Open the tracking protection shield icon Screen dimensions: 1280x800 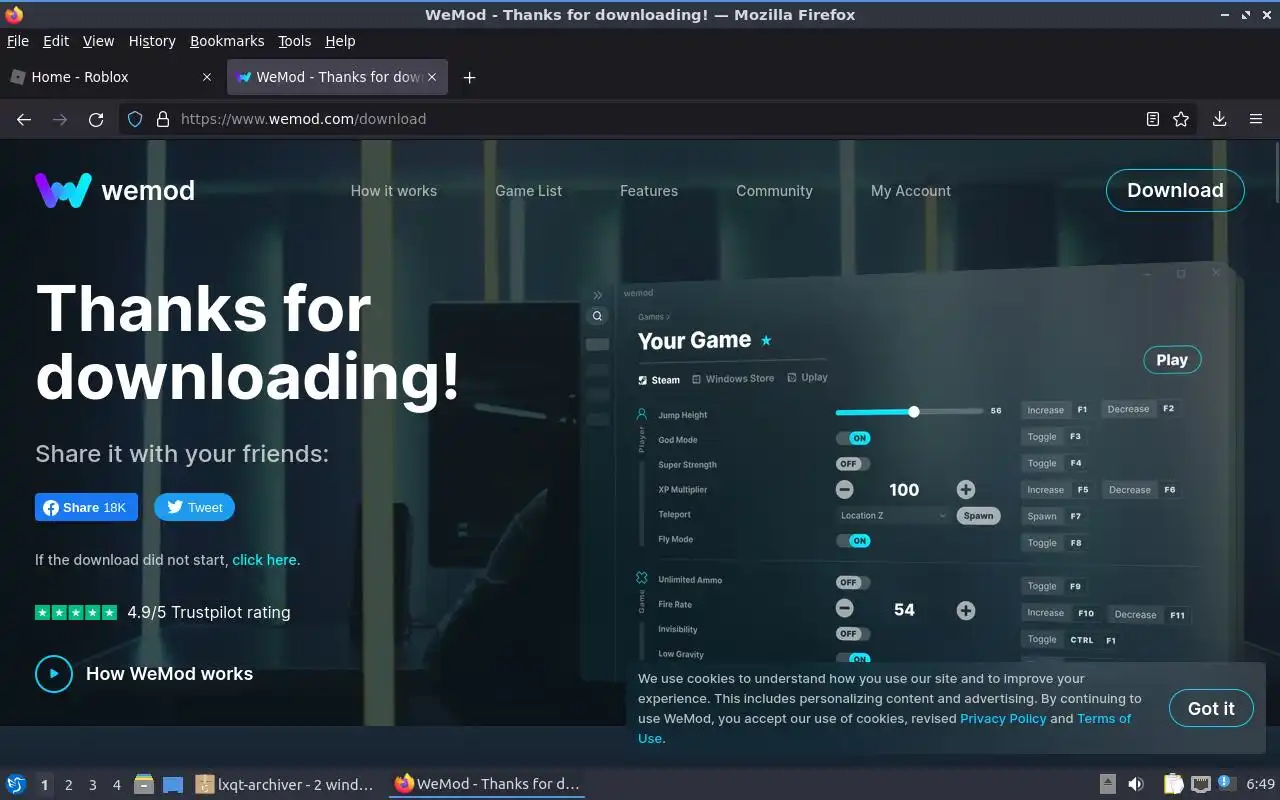coord(135,119)
